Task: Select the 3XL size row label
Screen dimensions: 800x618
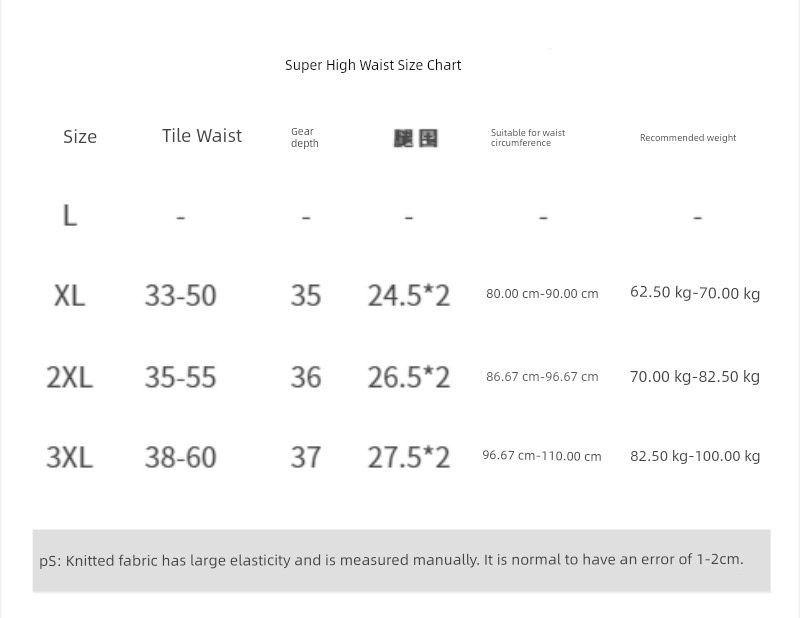Action: pos(69,457)
